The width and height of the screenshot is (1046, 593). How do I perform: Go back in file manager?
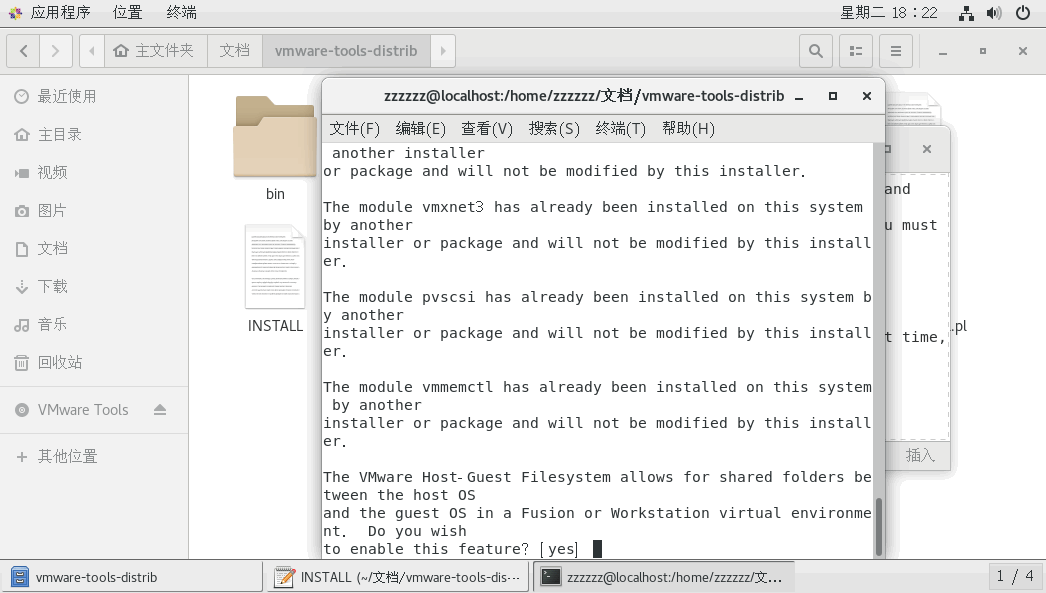pyautogui.click(x=23, y=51)
